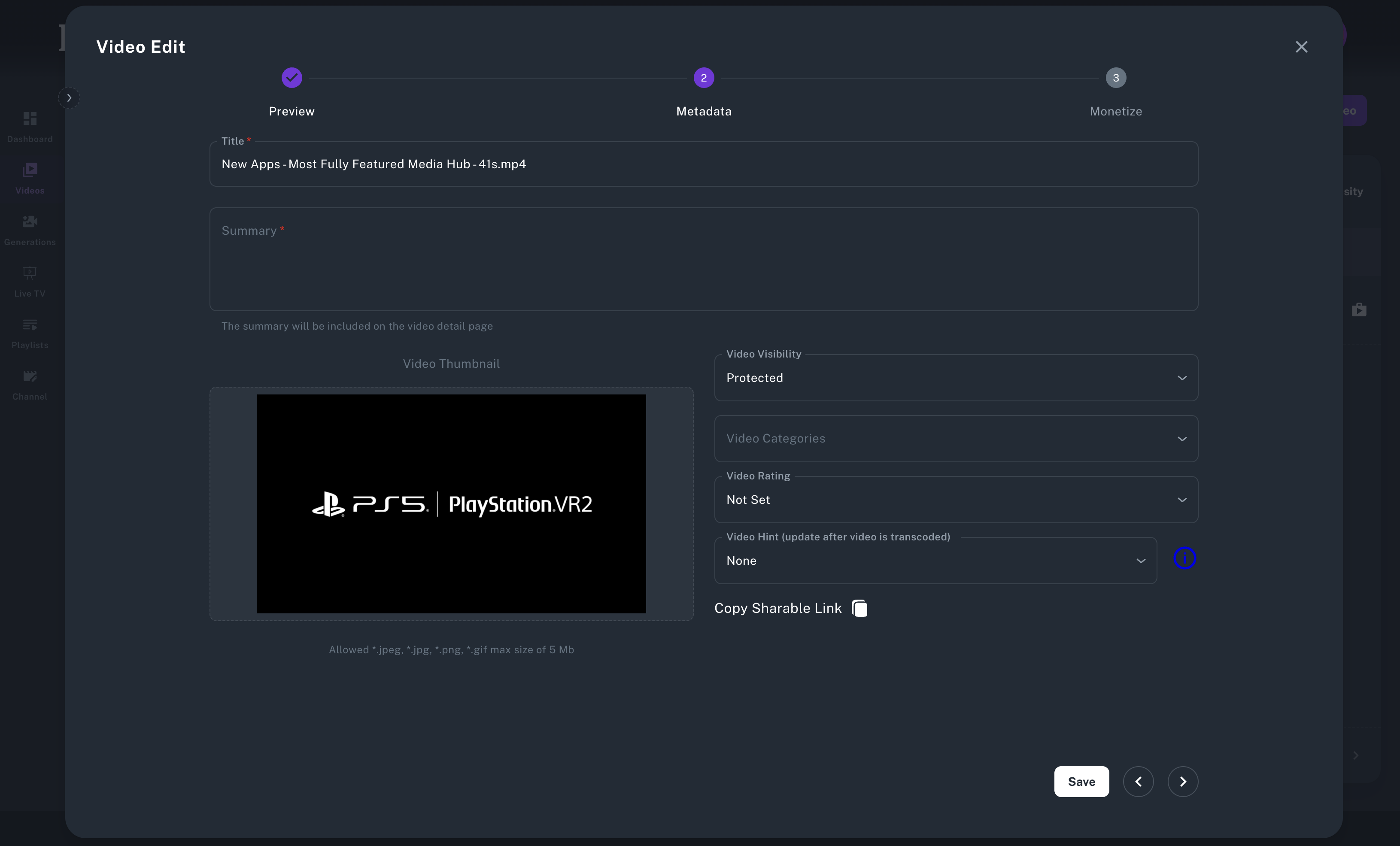The image size is (1400, 846).
Task: Open the Videos section icon
Action: [x=30, y=170]
